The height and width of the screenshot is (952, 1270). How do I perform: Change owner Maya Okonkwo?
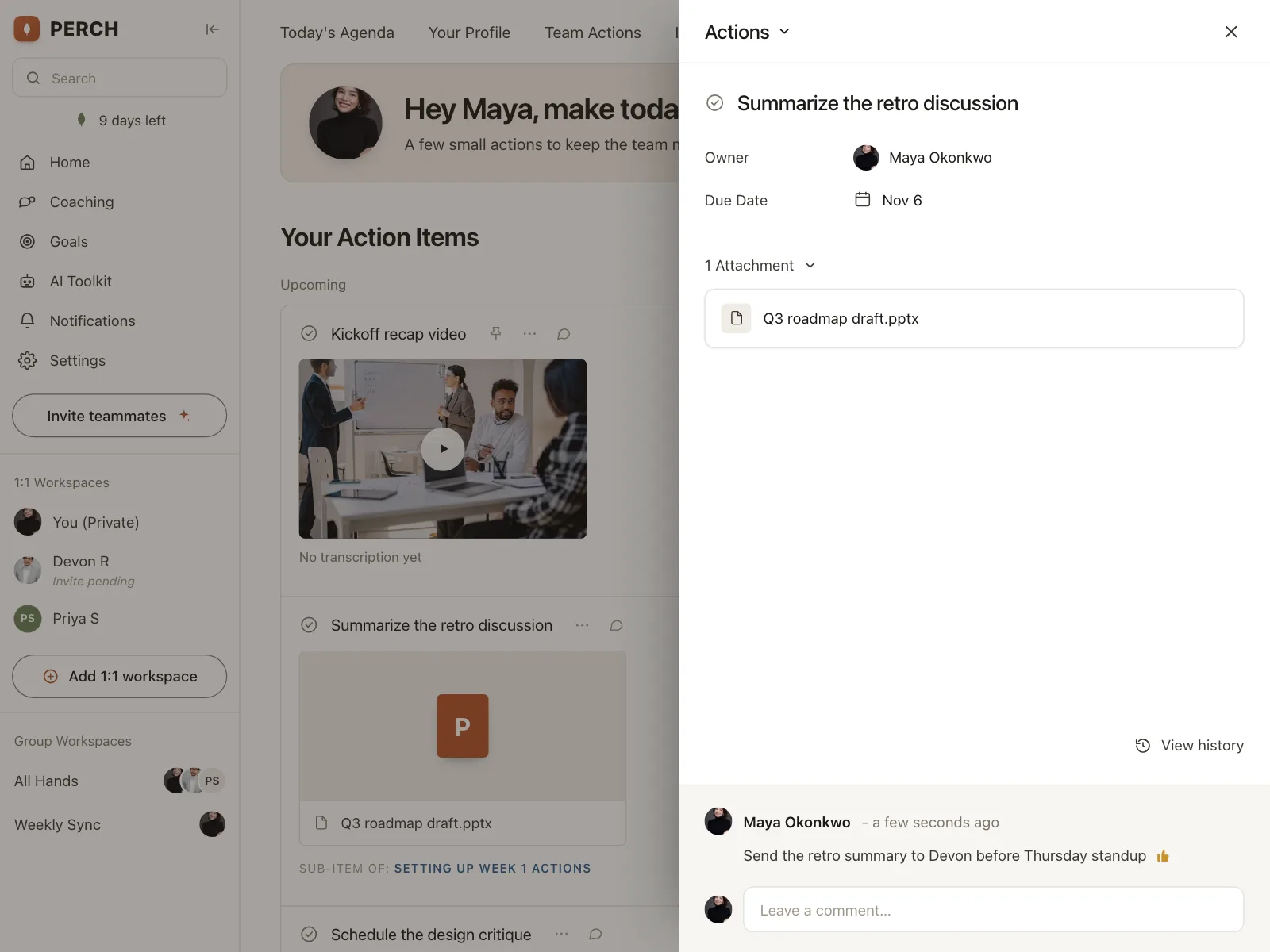click(x=922, y=157)
